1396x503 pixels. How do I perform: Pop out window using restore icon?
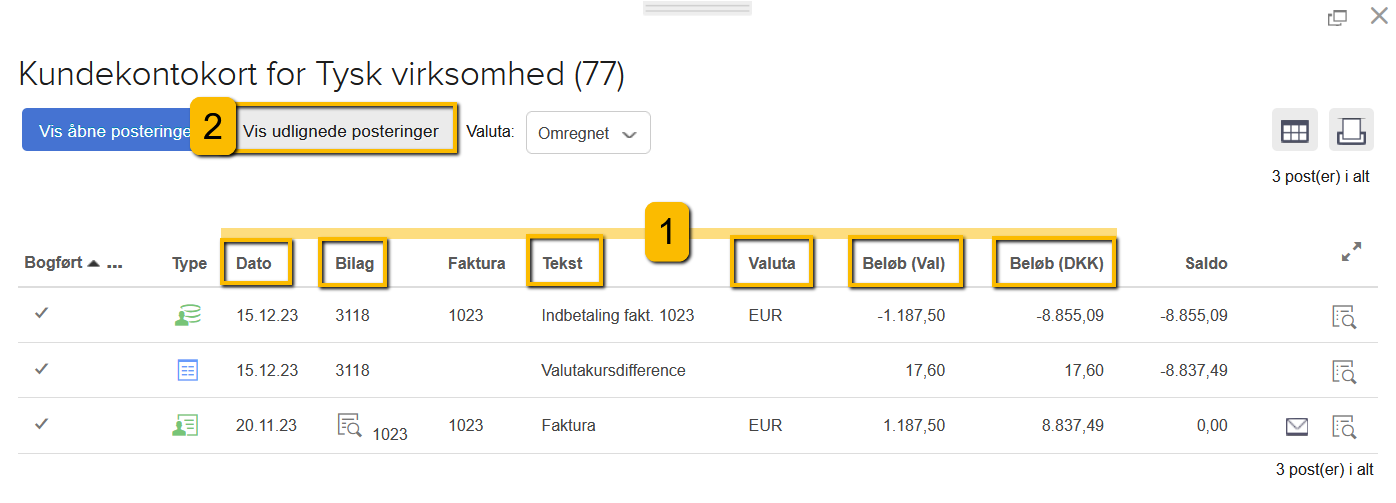point(1336,17)
